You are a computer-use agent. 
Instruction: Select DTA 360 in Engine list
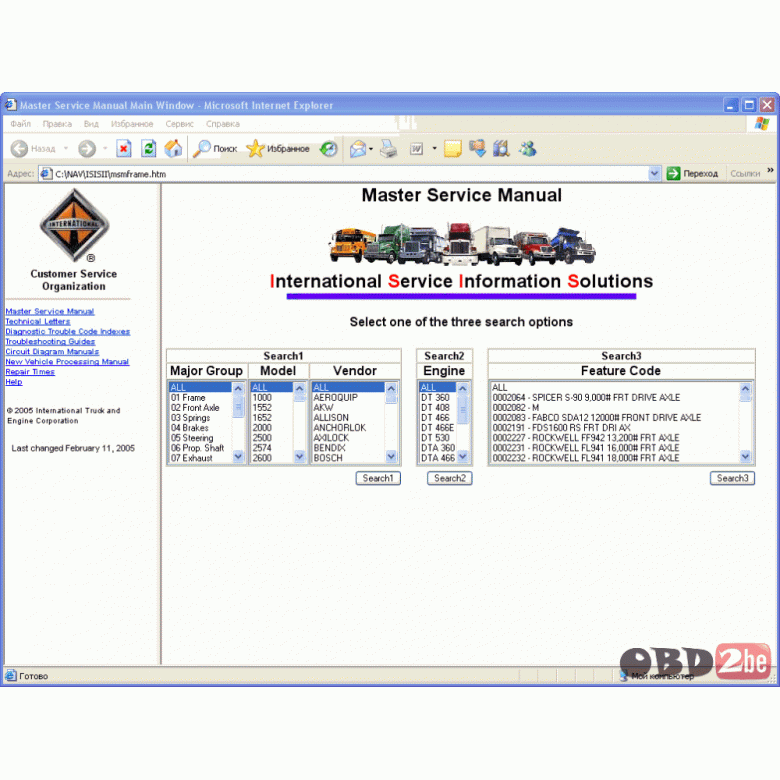tap(438, 448)
